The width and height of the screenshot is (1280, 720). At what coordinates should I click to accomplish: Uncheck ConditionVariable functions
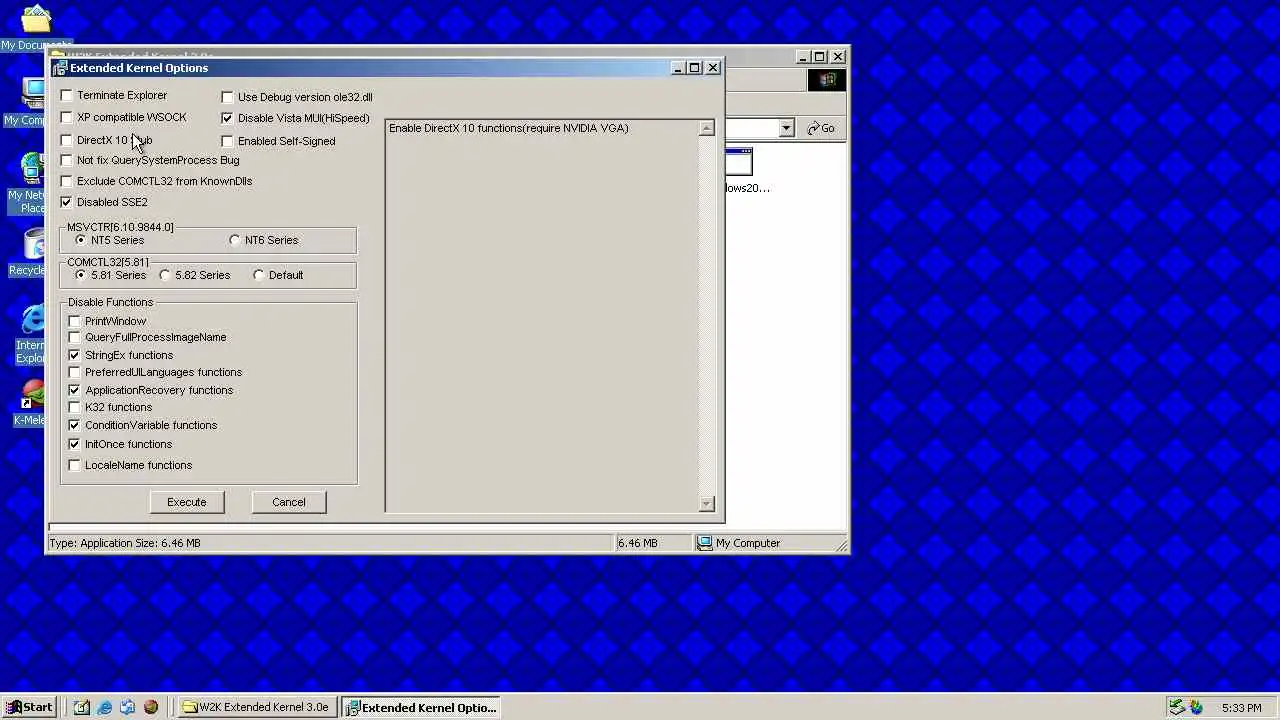tap(75, 425)
